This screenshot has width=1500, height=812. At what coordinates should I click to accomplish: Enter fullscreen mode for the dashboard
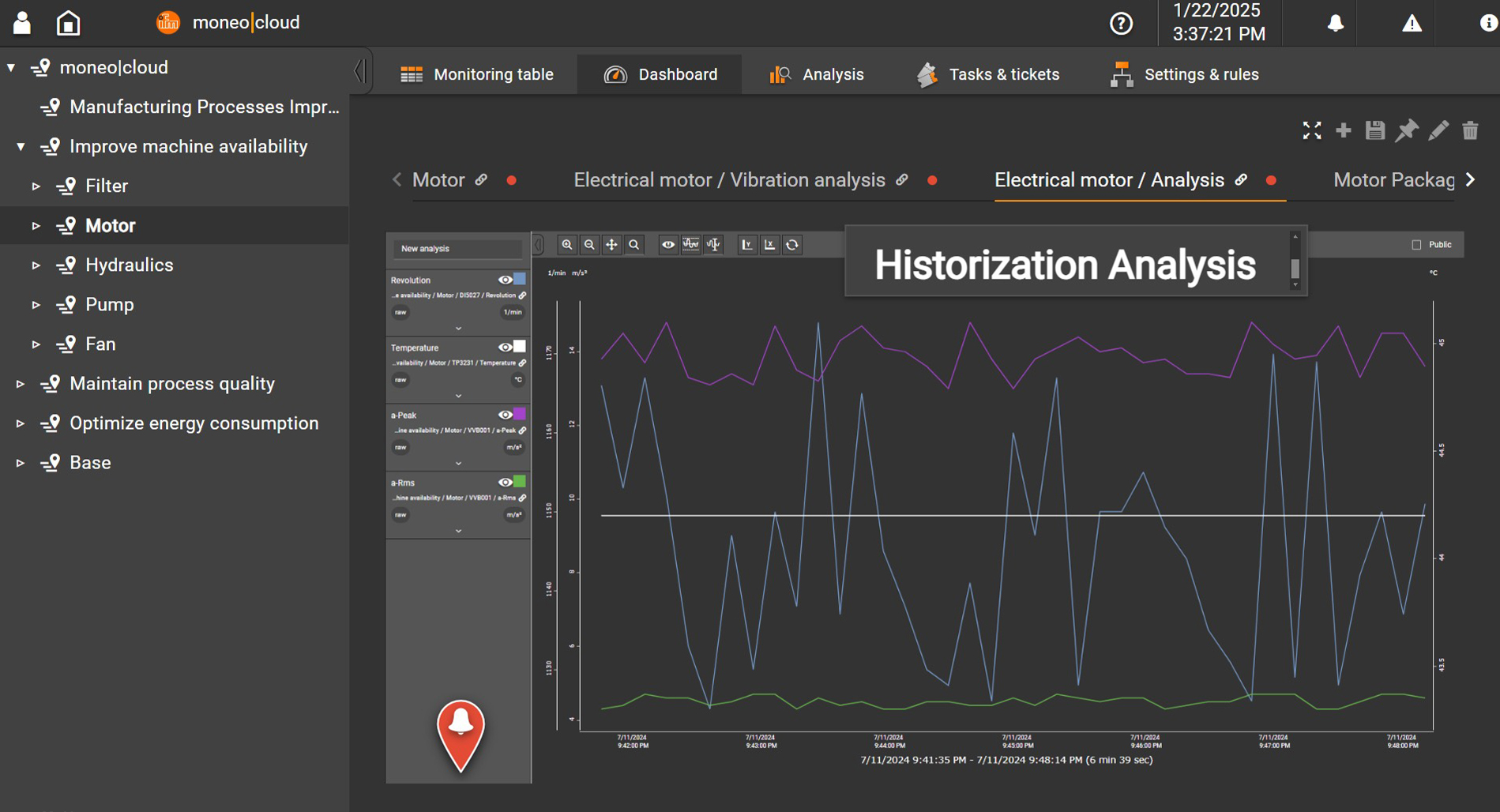click(x=1312, y=130)
